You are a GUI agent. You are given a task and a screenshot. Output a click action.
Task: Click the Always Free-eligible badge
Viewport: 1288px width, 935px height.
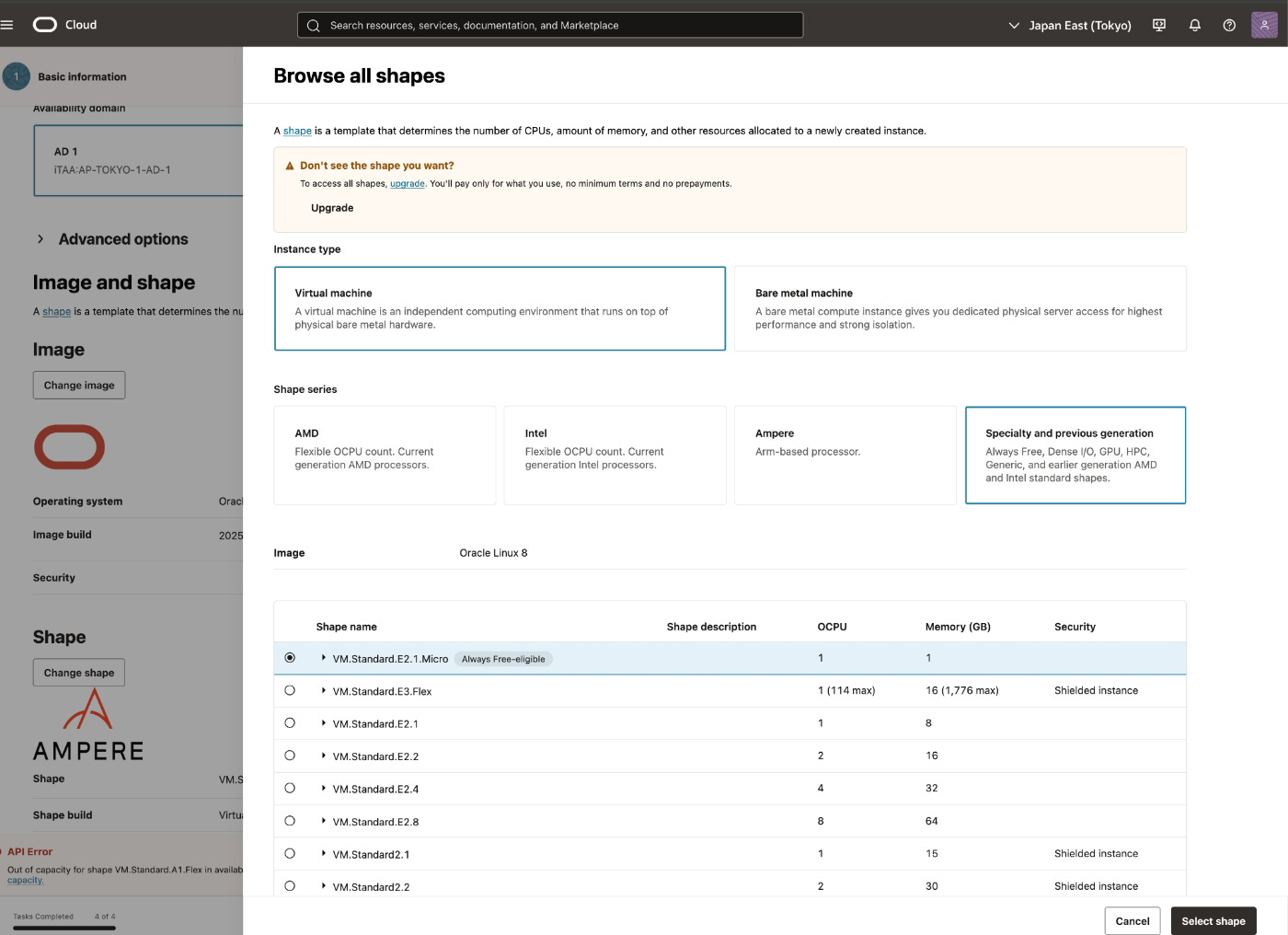pos(503,659)
